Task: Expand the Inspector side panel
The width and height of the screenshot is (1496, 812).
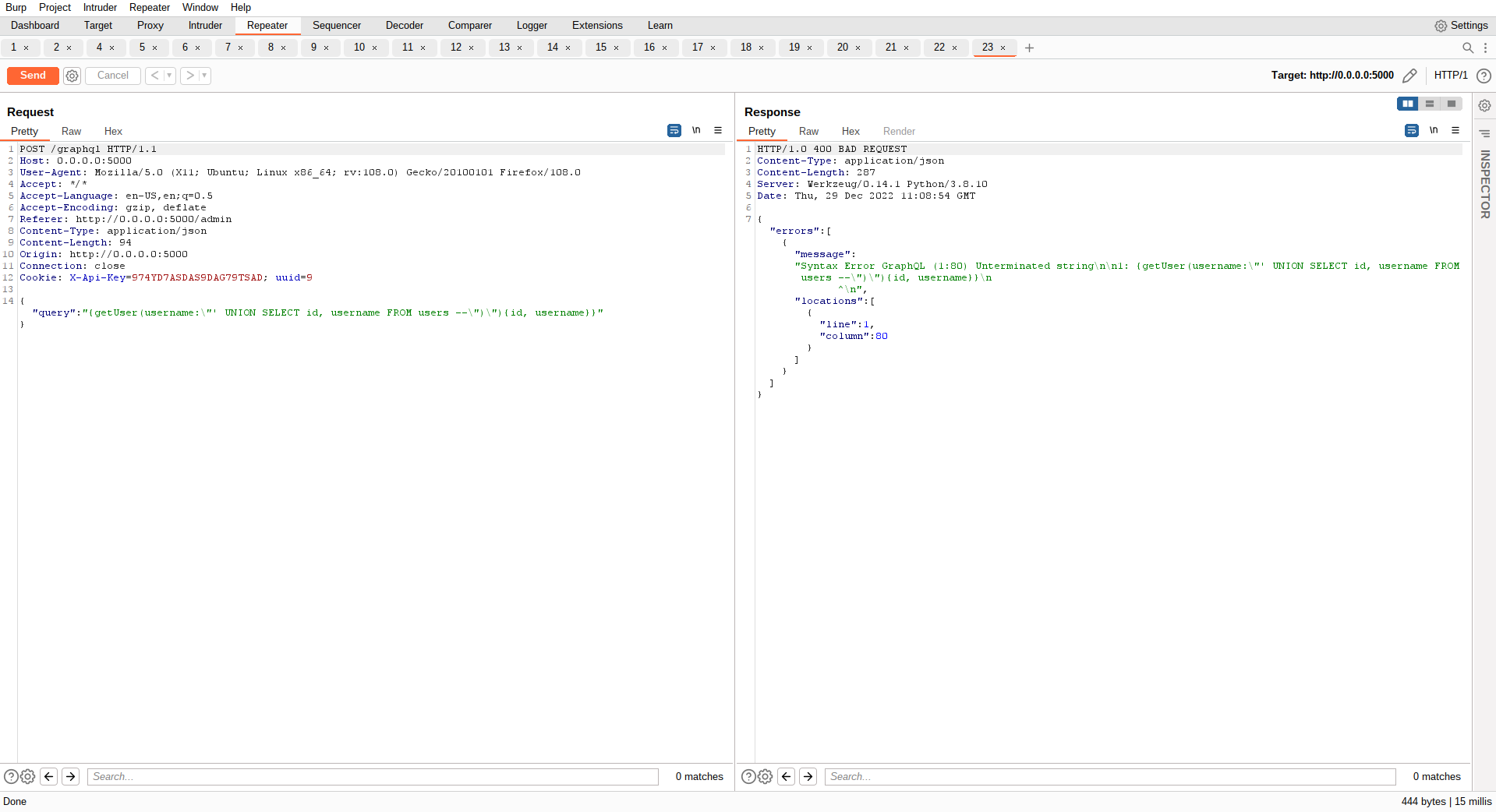Action: [x=1485, y=184]
